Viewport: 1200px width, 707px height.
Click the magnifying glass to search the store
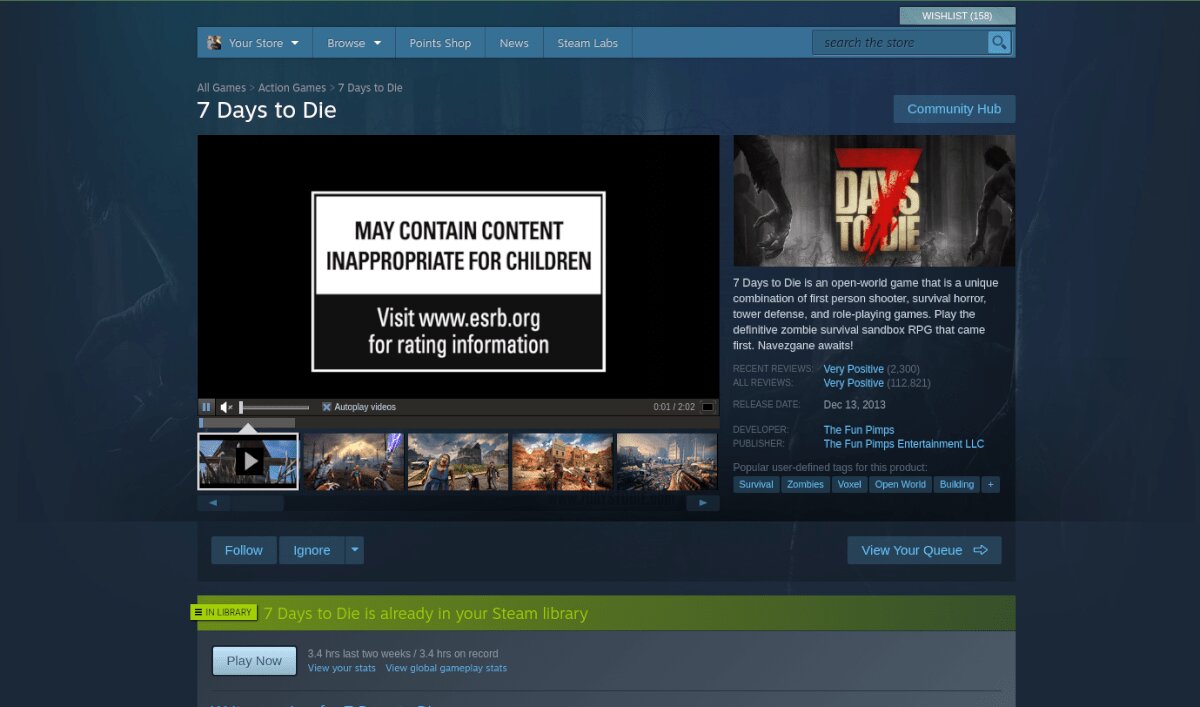[998, 42]
